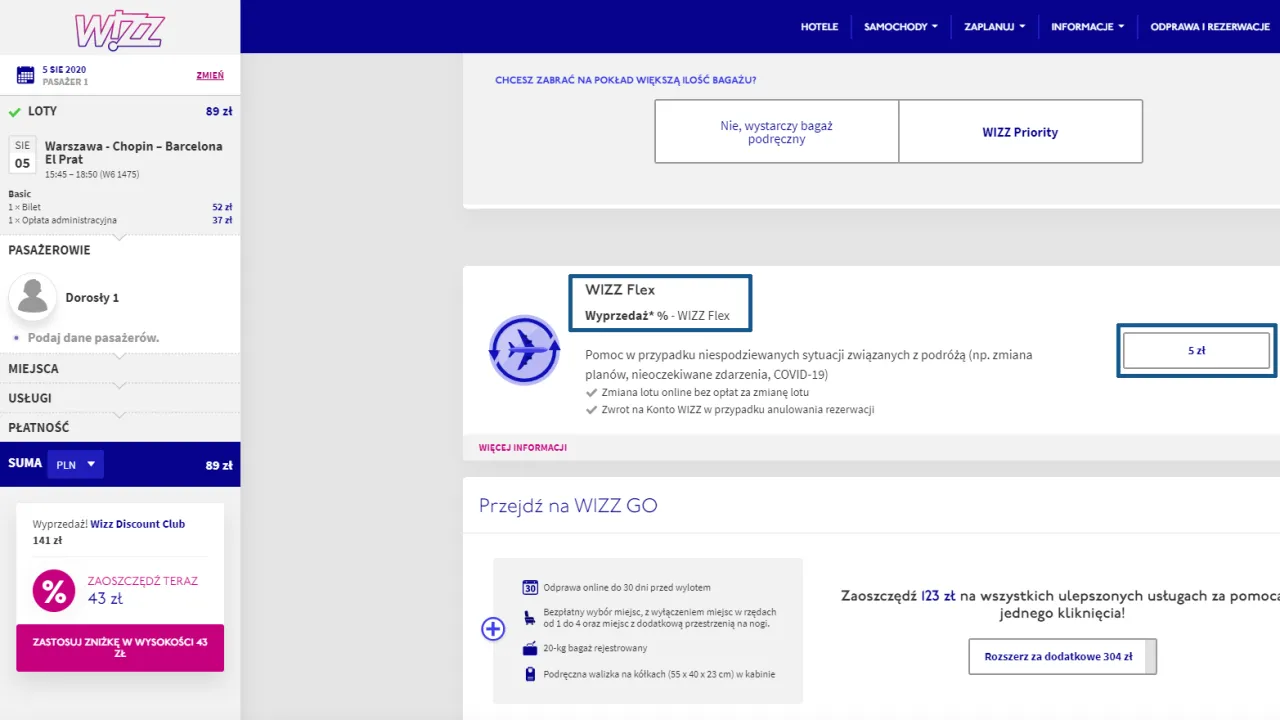
Task: Select the WIZZ Priority option
Action: click(x=1020, y=131)
